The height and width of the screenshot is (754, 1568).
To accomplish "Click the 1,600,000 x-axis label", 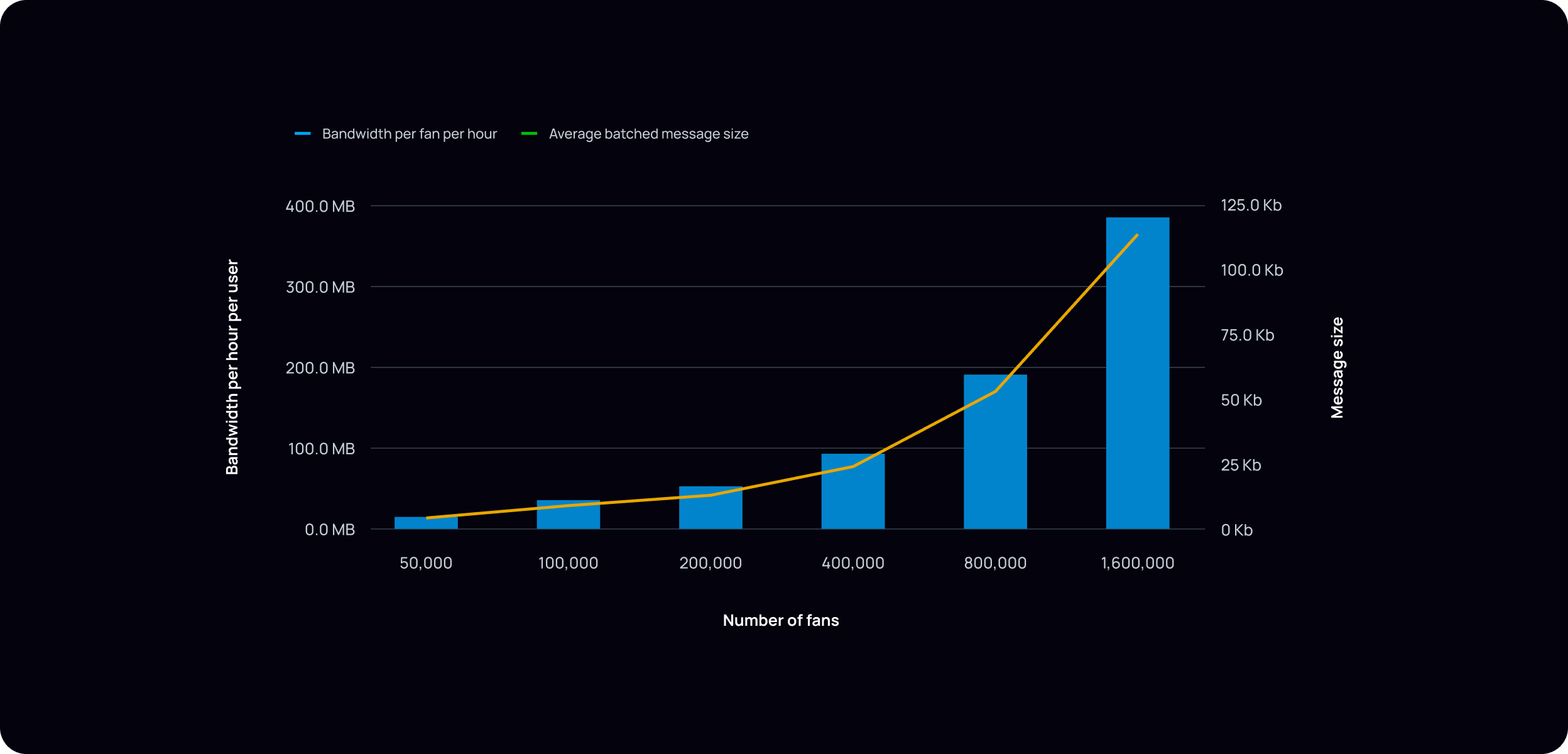I will click(x=1137, y=563).
